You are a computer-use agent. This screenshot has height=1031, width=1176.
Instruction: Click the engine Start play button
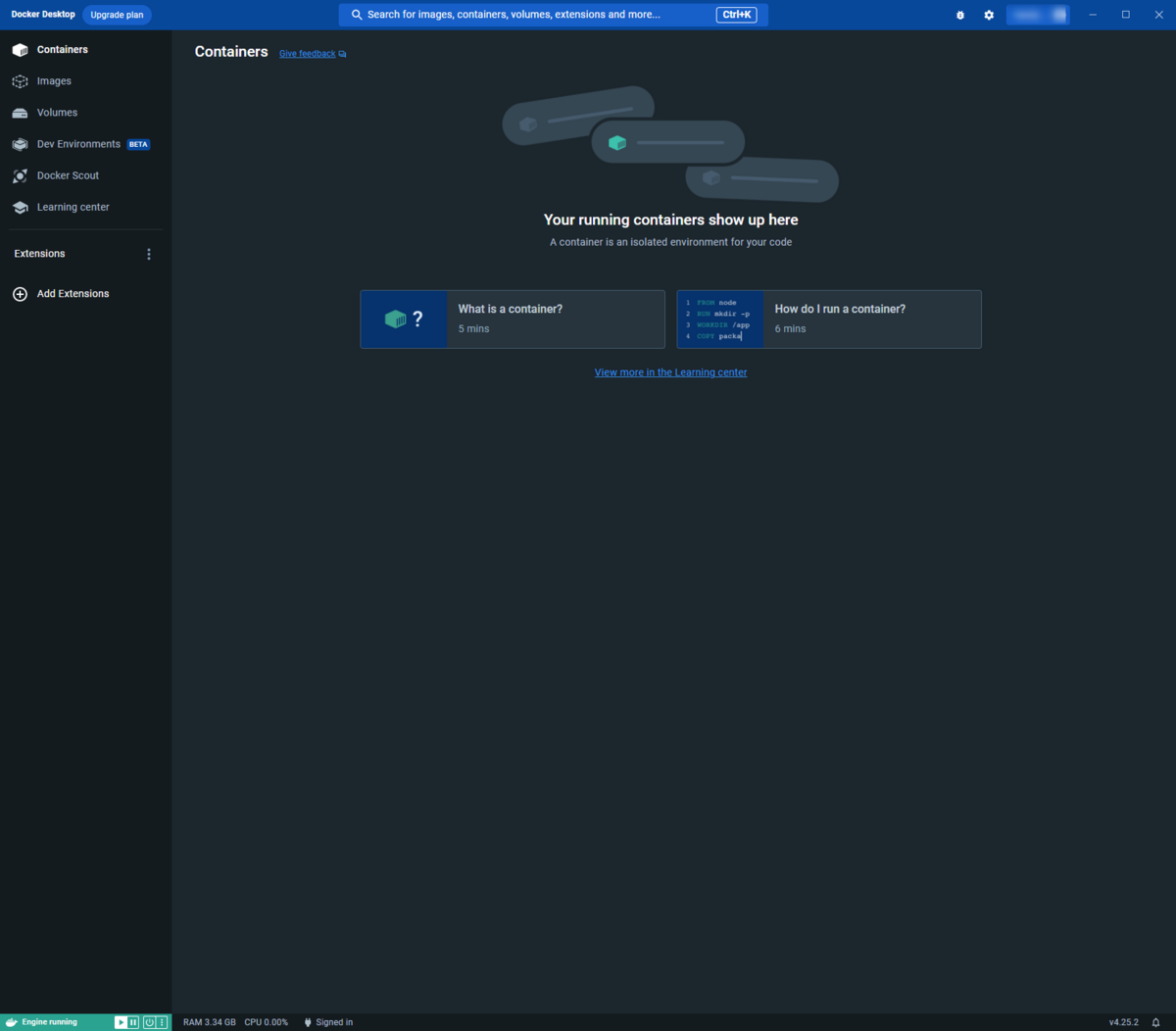click(x=121, y=1022)
